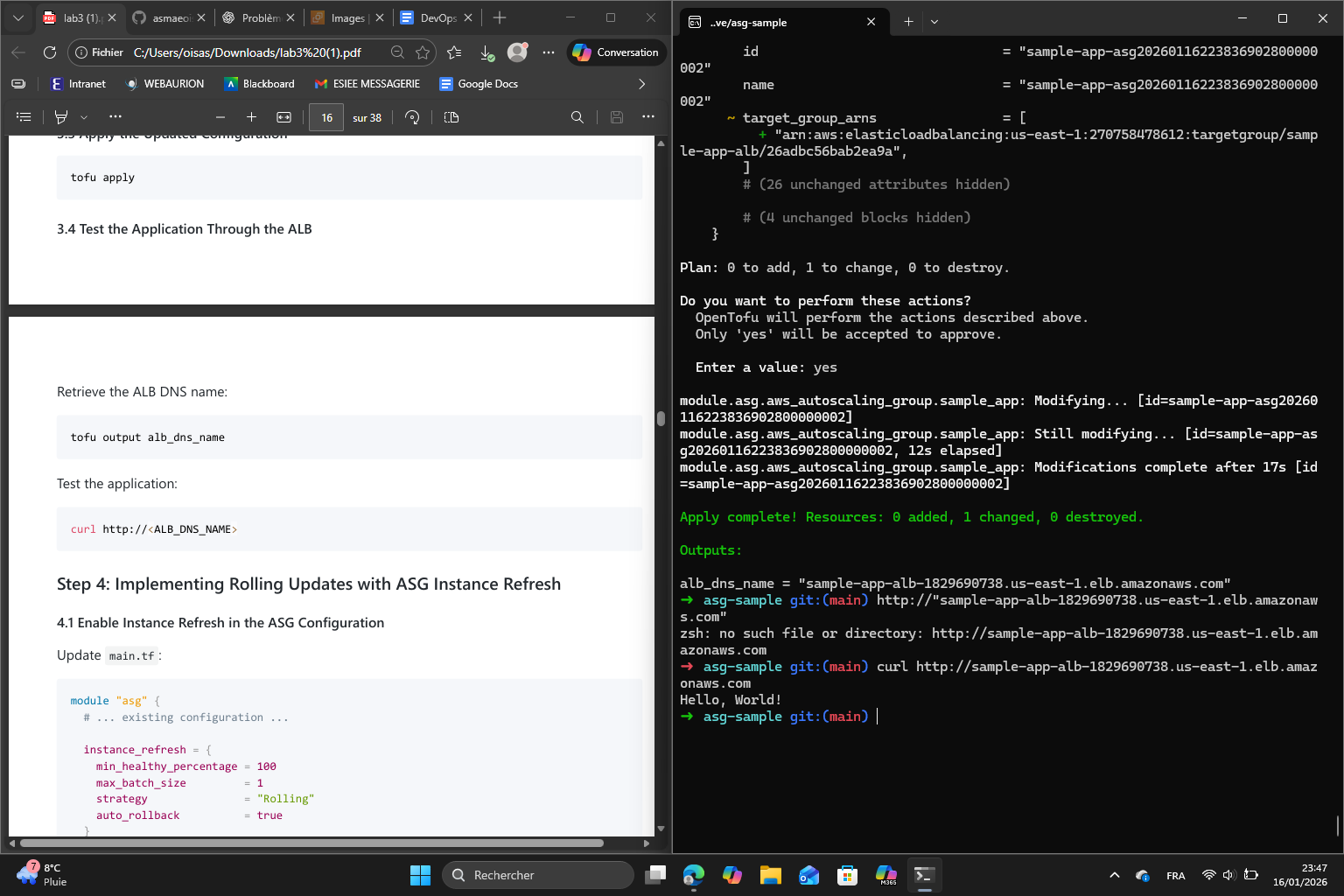Refresh the current browser page
The width and height of the screenshot is (1344, 896).
(x=50, y=52)
